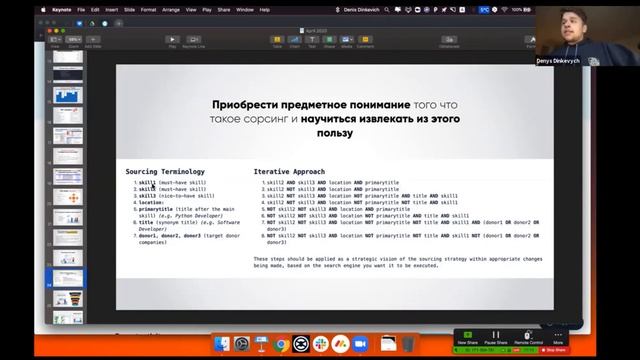Open the Window menu

tap(244, 10)
